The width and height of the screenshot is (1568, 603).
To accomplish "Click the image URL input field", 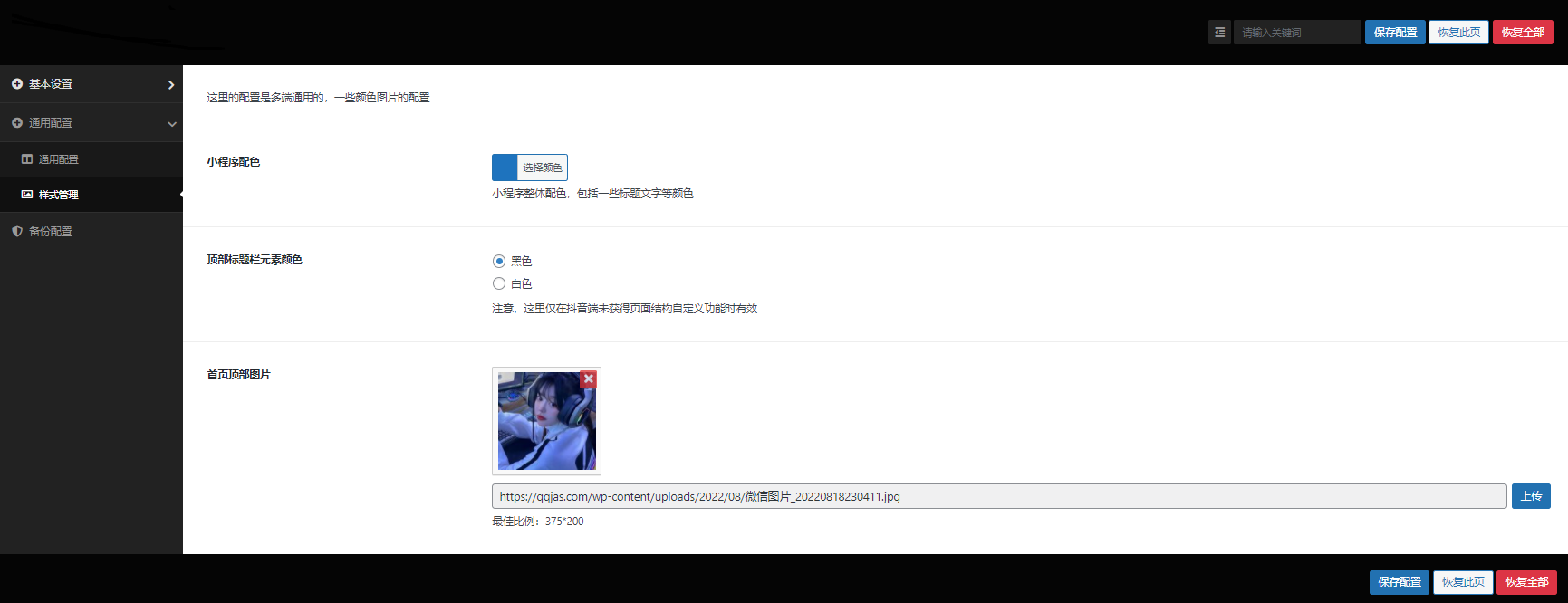I will tap(998, 496).
